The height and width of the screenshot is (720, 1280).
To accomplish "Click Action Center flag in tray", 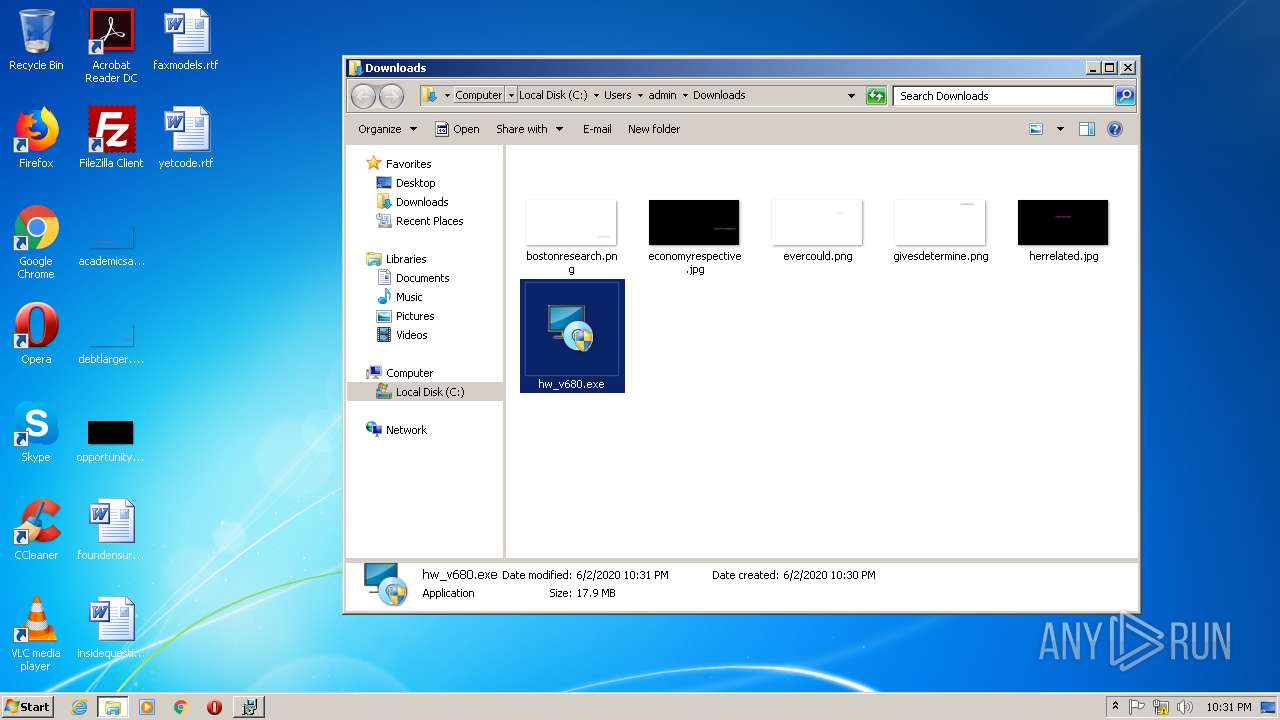I will [x=1138, y=707].
